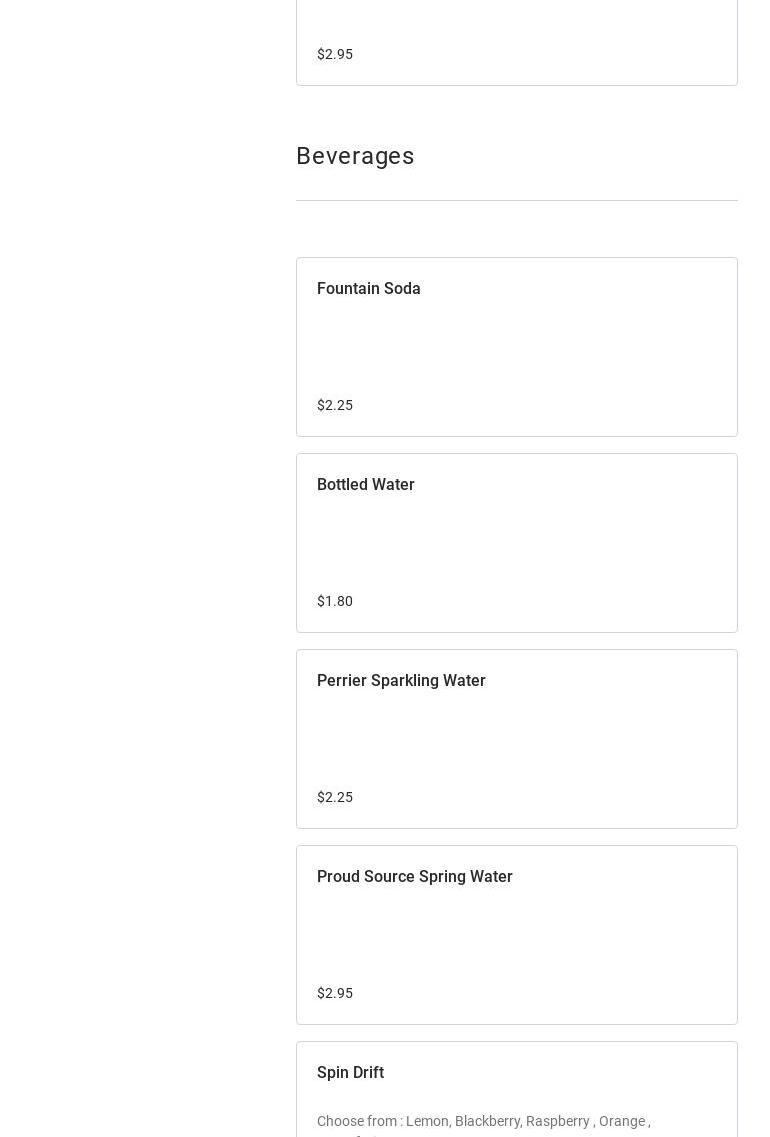Click the blank area inside the Proud Source card

(x=516, y=934)
